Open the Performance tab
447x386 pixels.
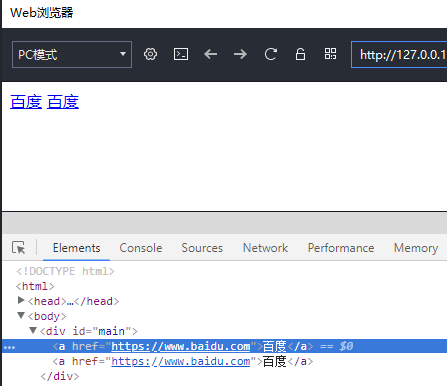(x=341, y=248)
